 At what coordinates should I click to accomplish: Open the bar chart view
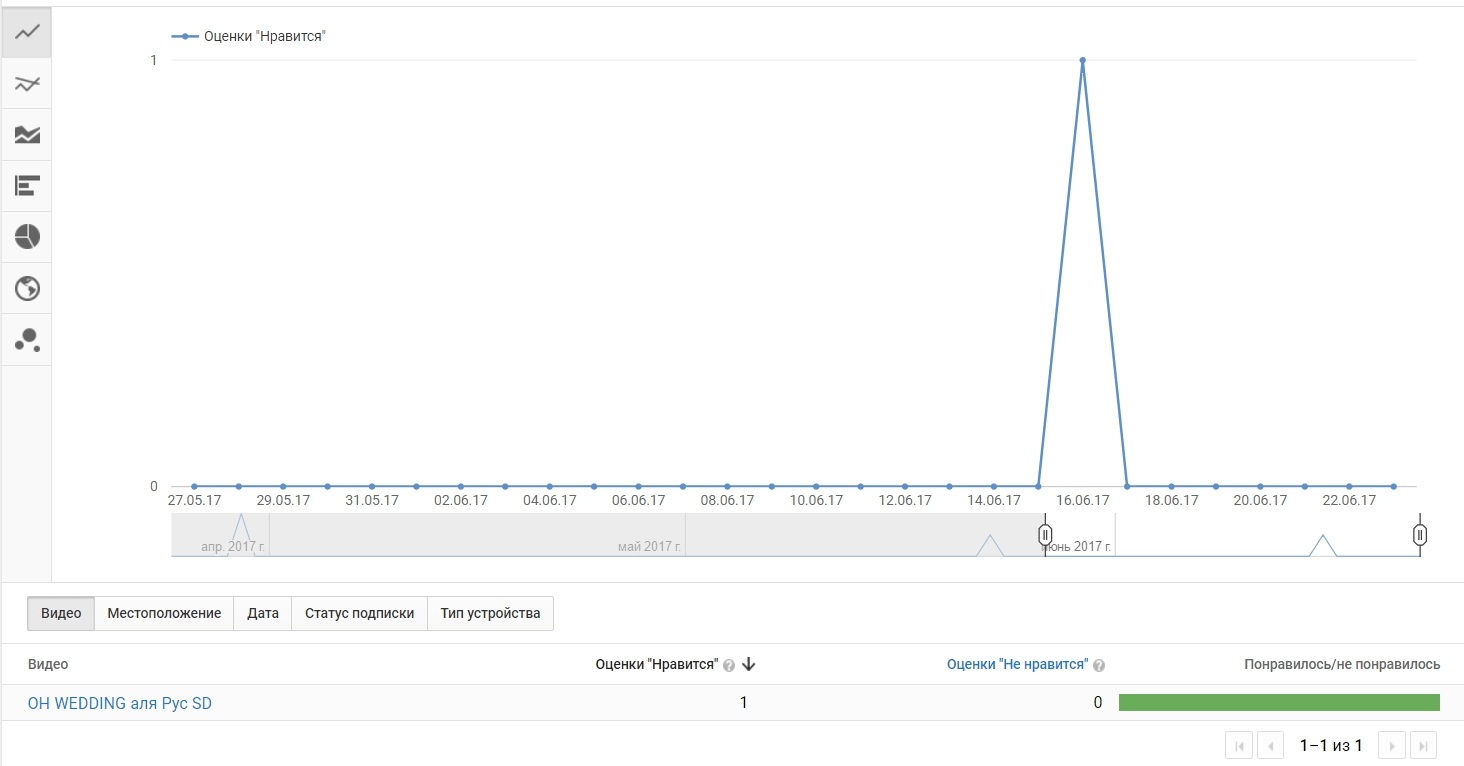(27, 185)
